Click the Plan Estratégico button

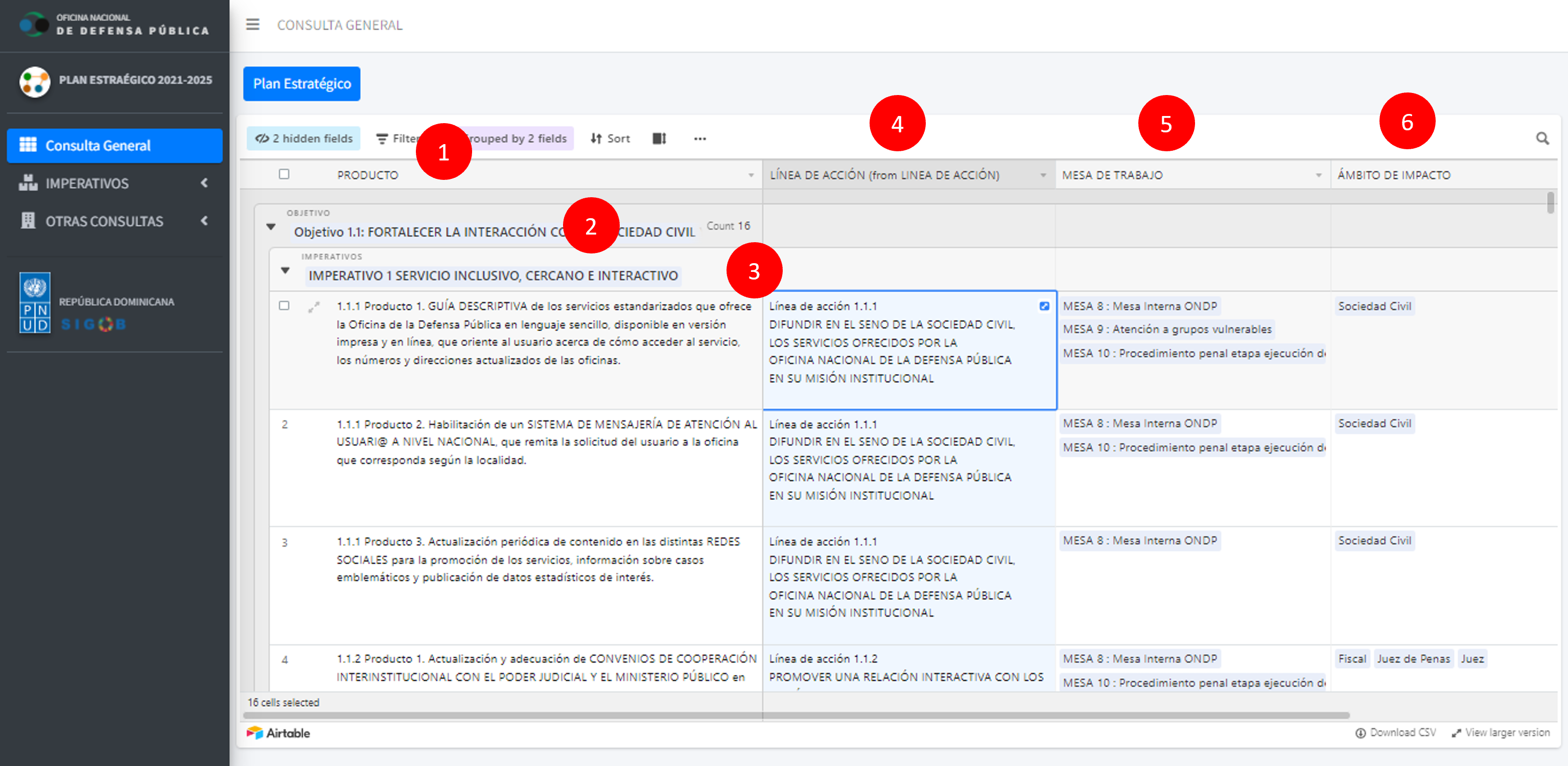[x=302, y=83]
